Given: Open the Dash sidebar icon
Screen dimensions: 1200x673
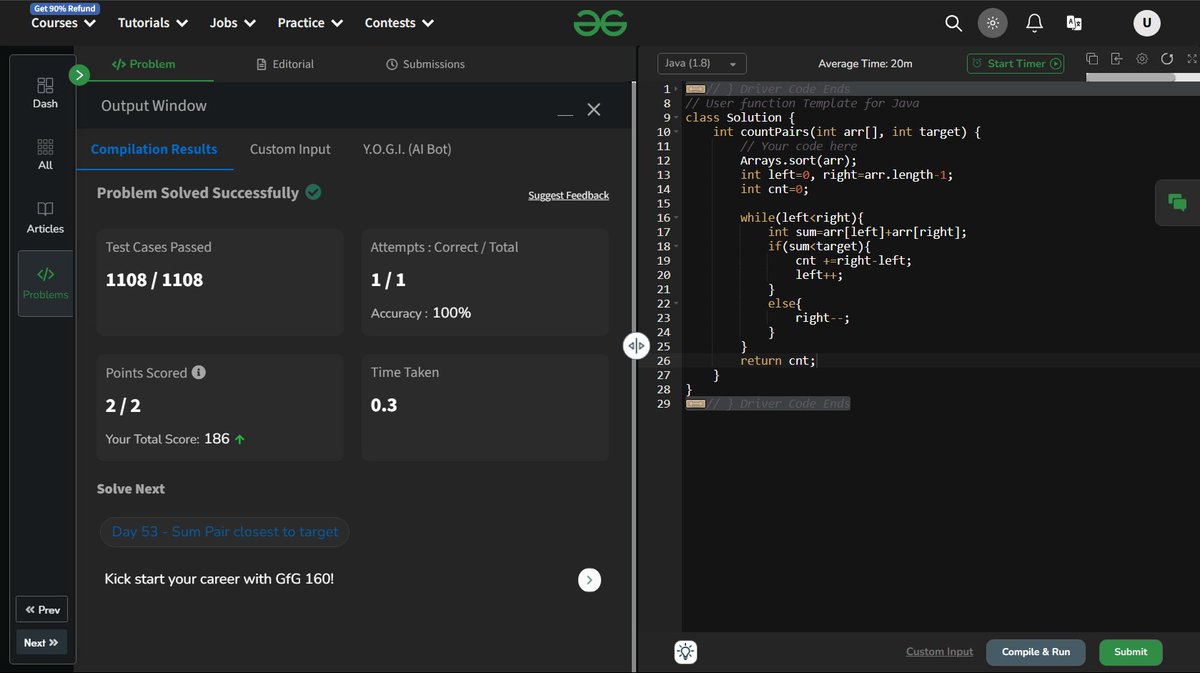Looking at the screenshot, I should [x=45, y=92].
